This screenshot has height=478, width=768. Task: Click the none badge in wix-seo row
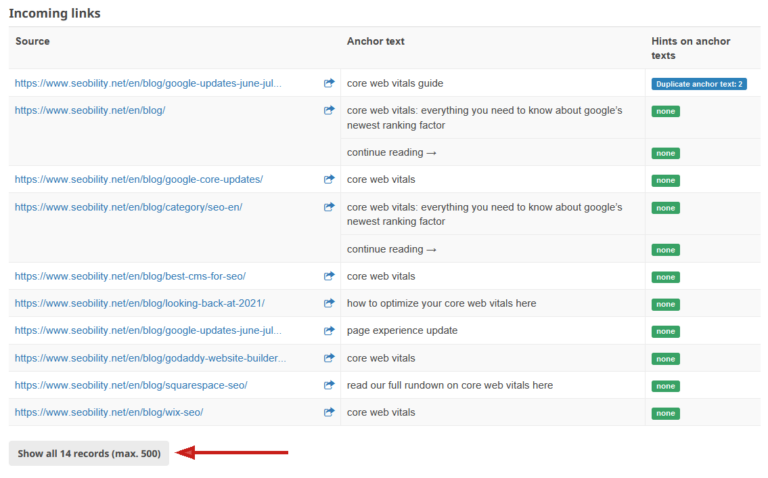pyautogui.click(x=665, y=413)
